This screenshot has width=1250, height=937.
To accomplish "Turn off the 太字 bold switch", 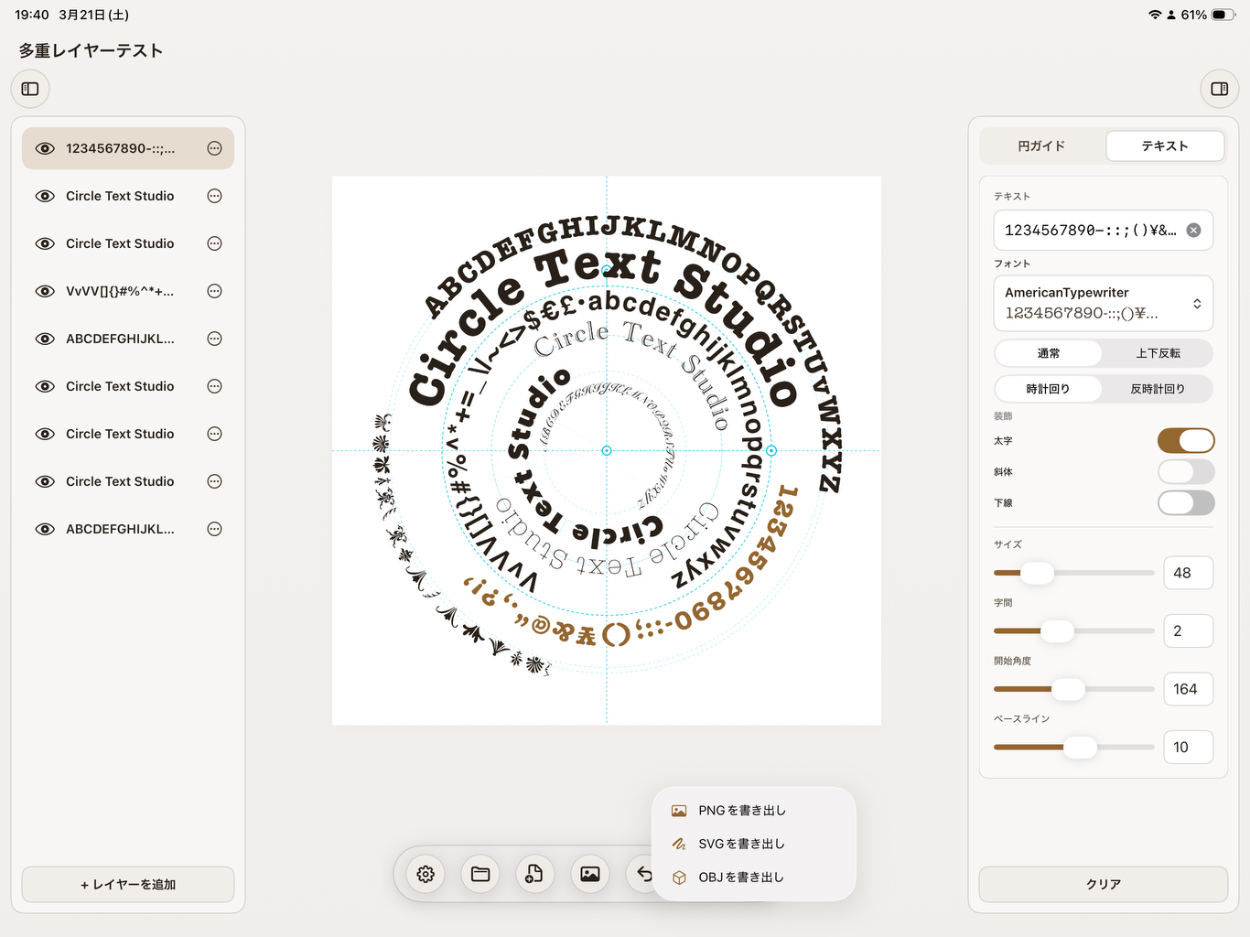I will tap(1186, 441).
